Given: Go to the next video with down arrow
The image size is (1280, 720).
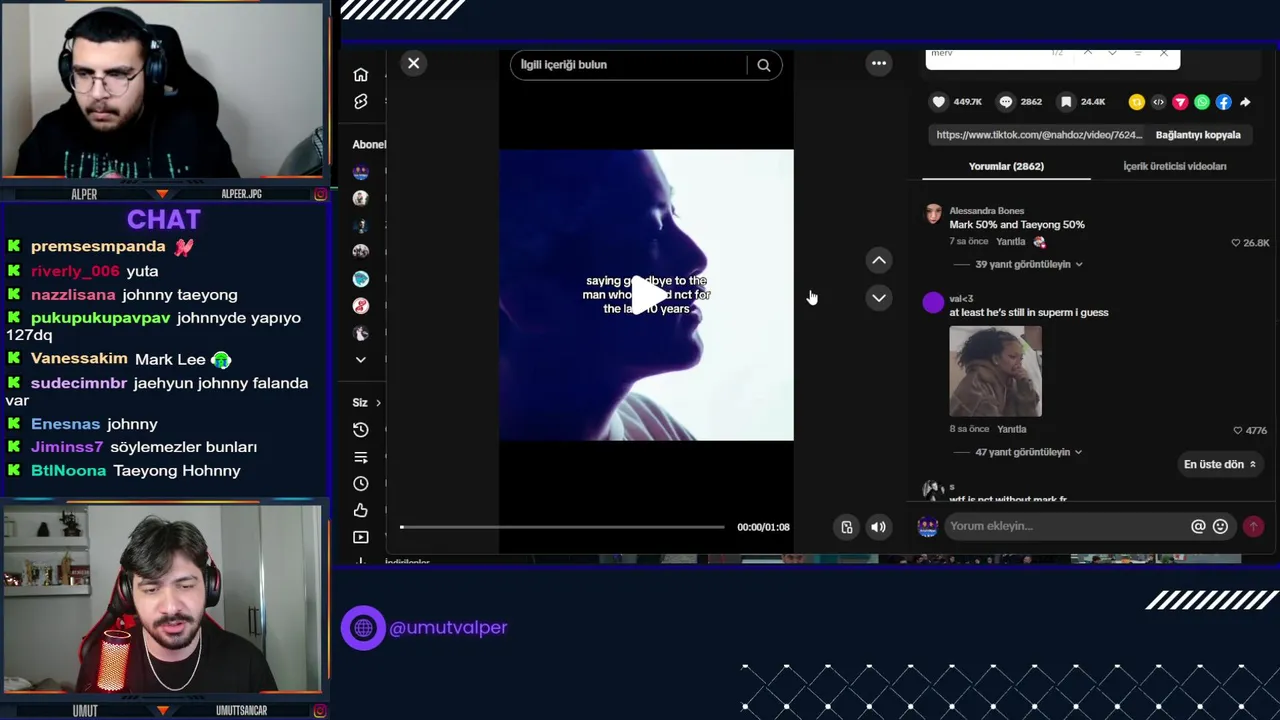Looking at the screenshot, I should pos(879,298).
